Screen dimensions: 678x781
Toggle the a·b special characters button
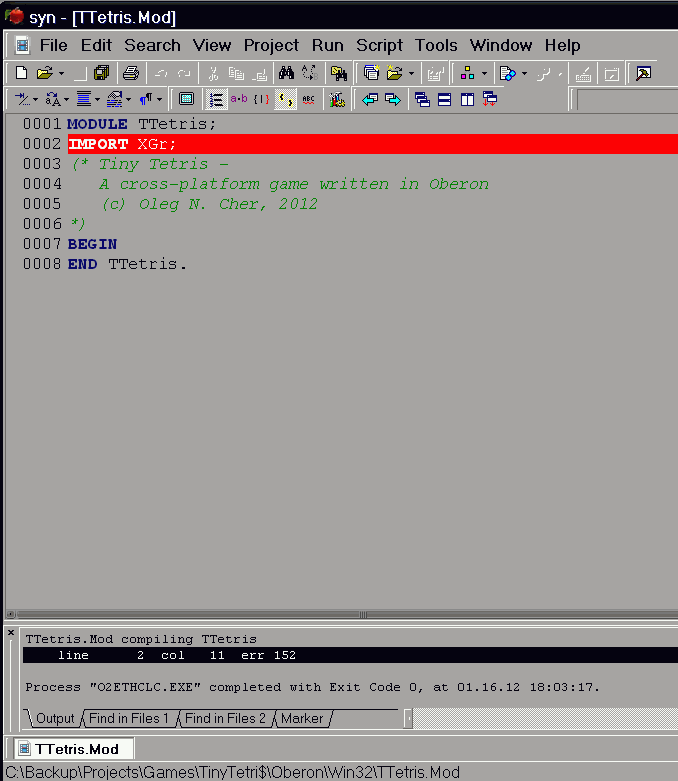(x=239, y=99)
